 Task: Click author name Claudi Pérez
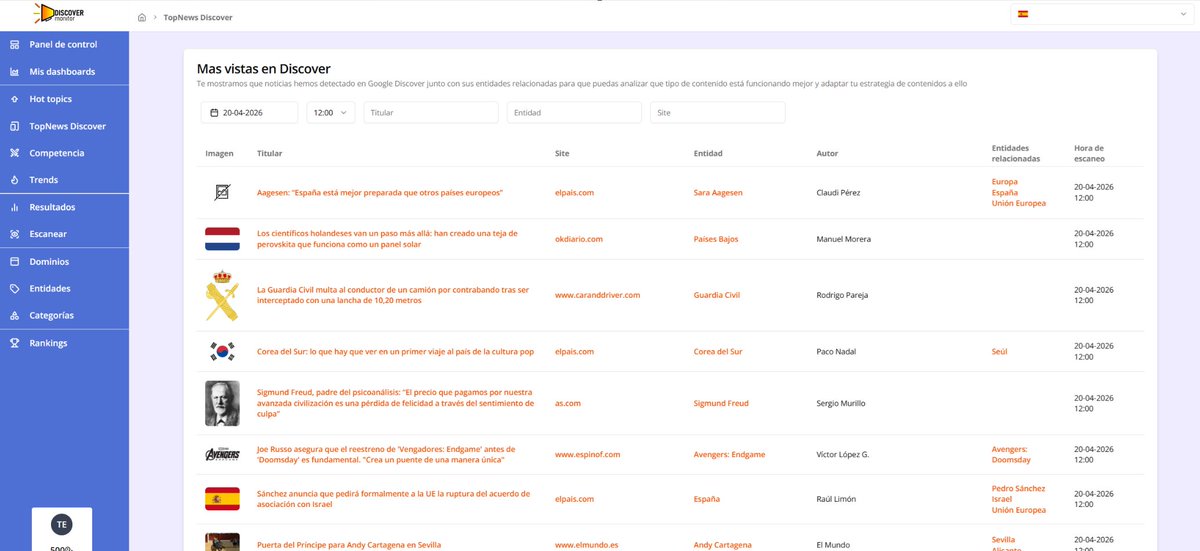point(838,192)
